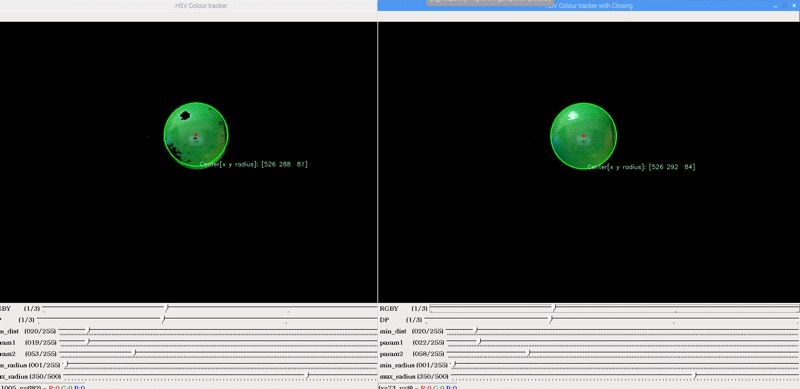The image size is (800, 389).
Task: Click the detected green ball in Closing window
Action: 583,136
